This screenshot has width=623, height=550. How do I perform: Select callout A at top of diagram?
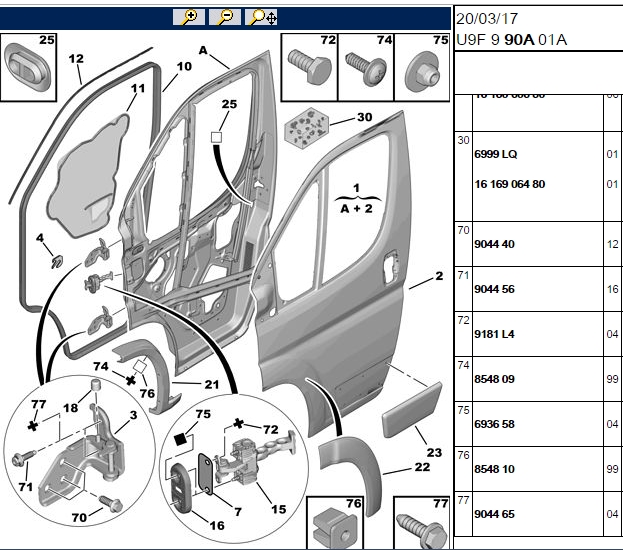click(203, 50)
